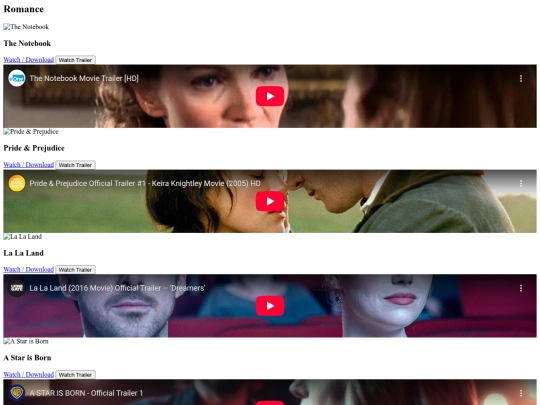Click Watch Trailer button under Pride & Prejudice
540x405 pixels.
click(75, 165)
